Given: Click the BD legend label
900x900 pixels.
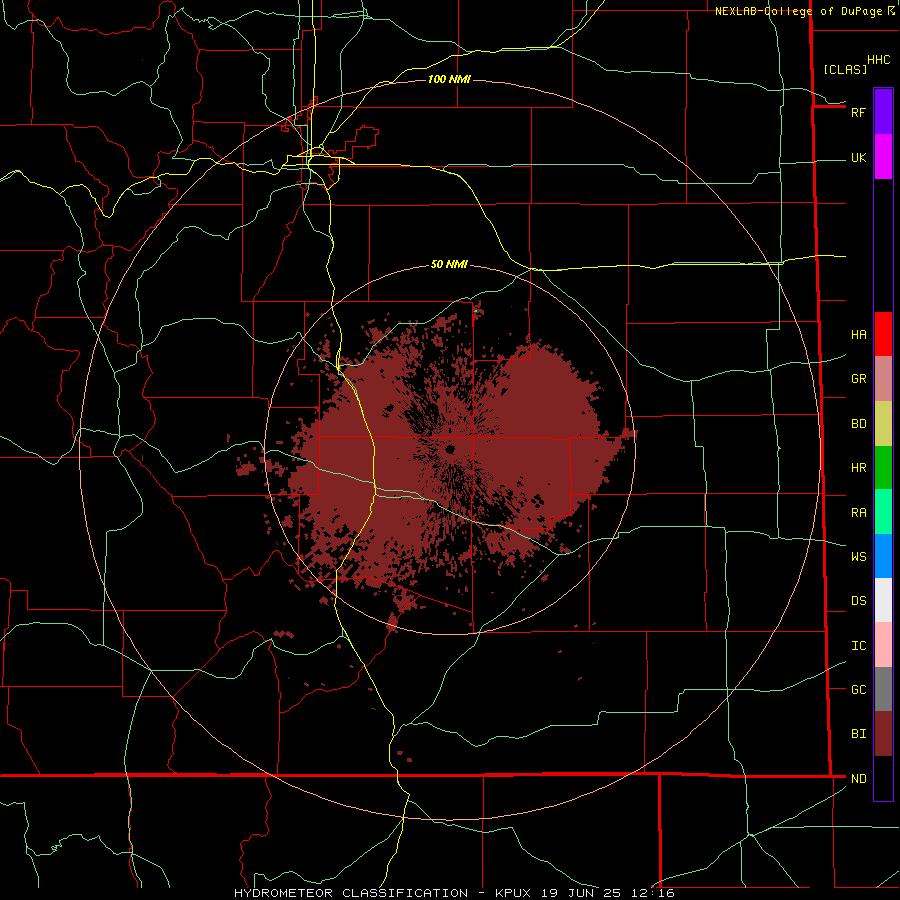Looking at the screenshot, I should click(x=859, y=424).
